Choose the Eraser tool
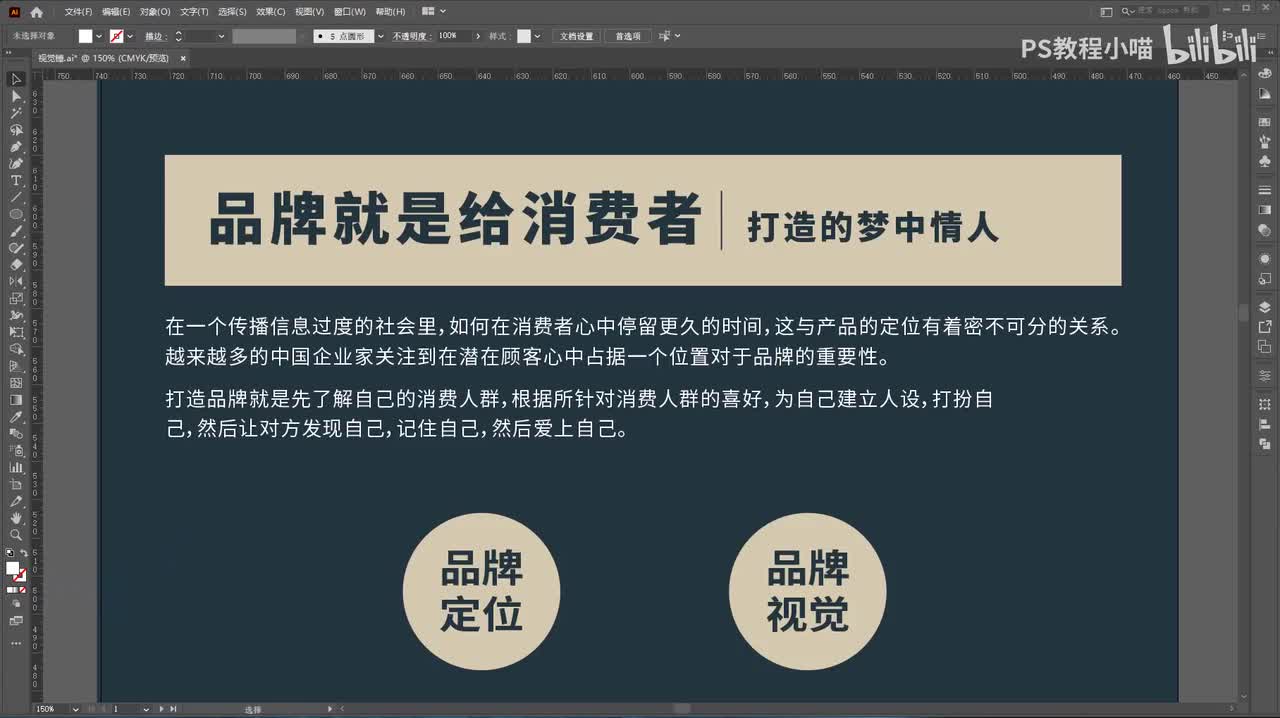 (x=16, y=265)
